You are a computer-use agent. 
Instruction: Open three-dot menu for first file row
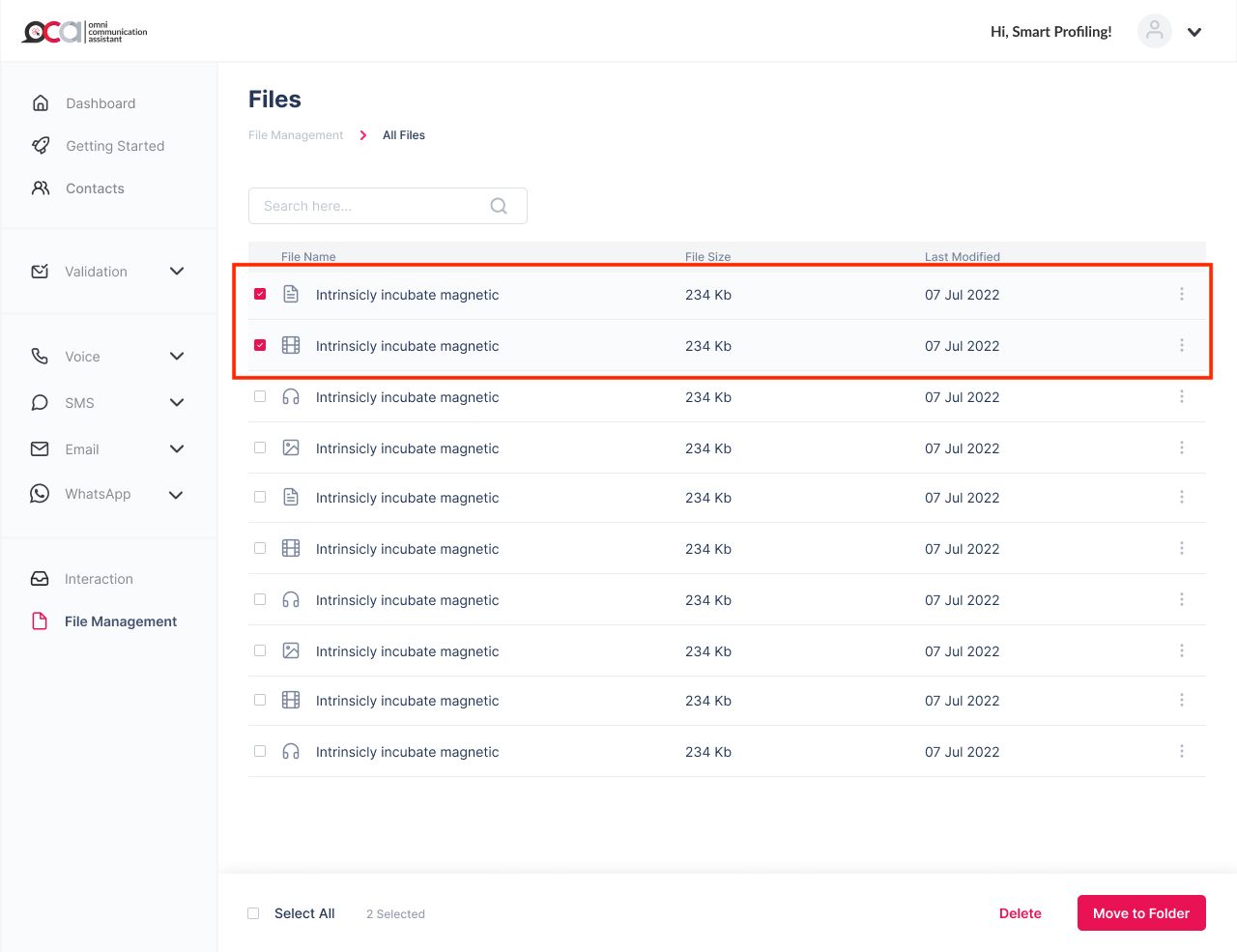(1181, 294)
